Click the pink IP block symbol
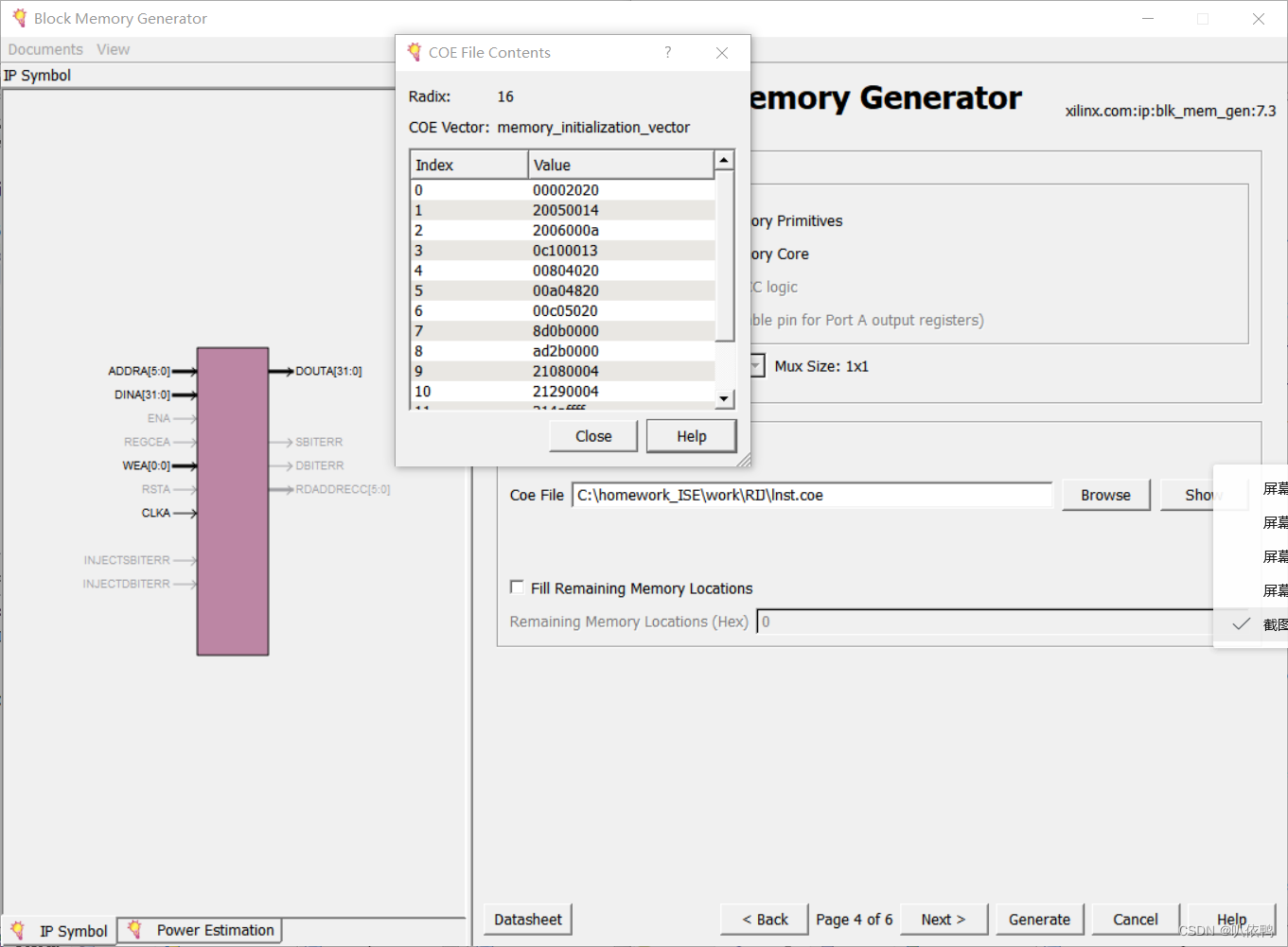 (233, 501)
